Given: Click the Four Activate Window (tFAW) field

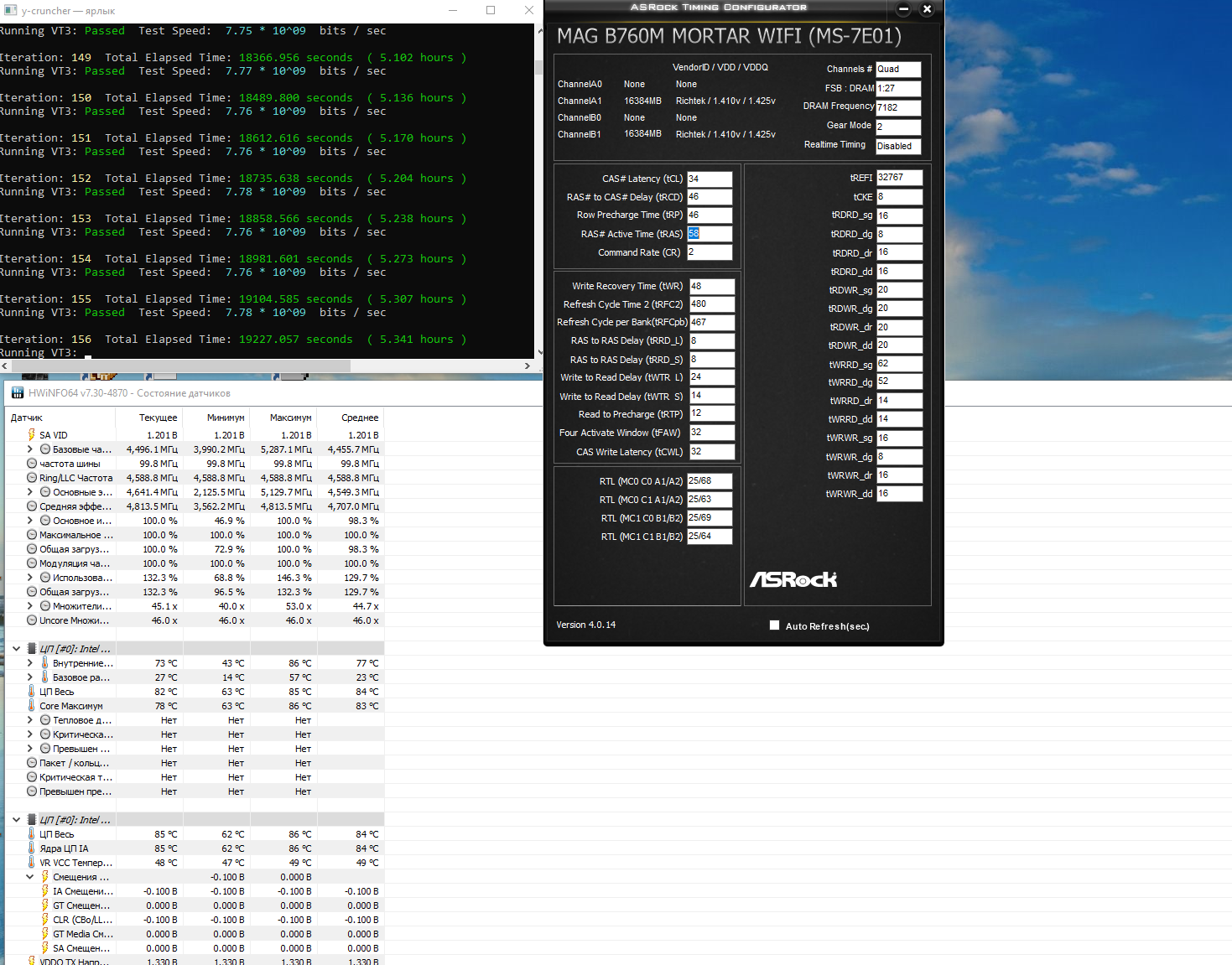Looking at the screenshot, I should pos(712,433).
